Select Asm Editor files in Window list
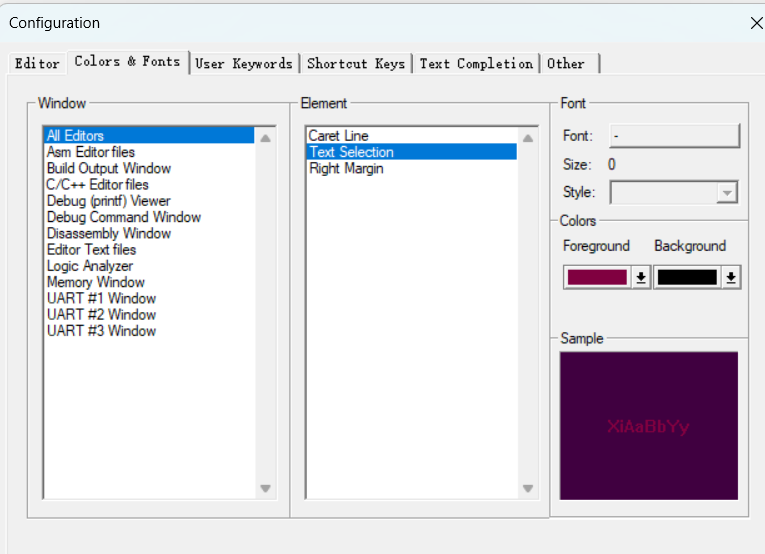The image size is (765, 554). (91, 152)
